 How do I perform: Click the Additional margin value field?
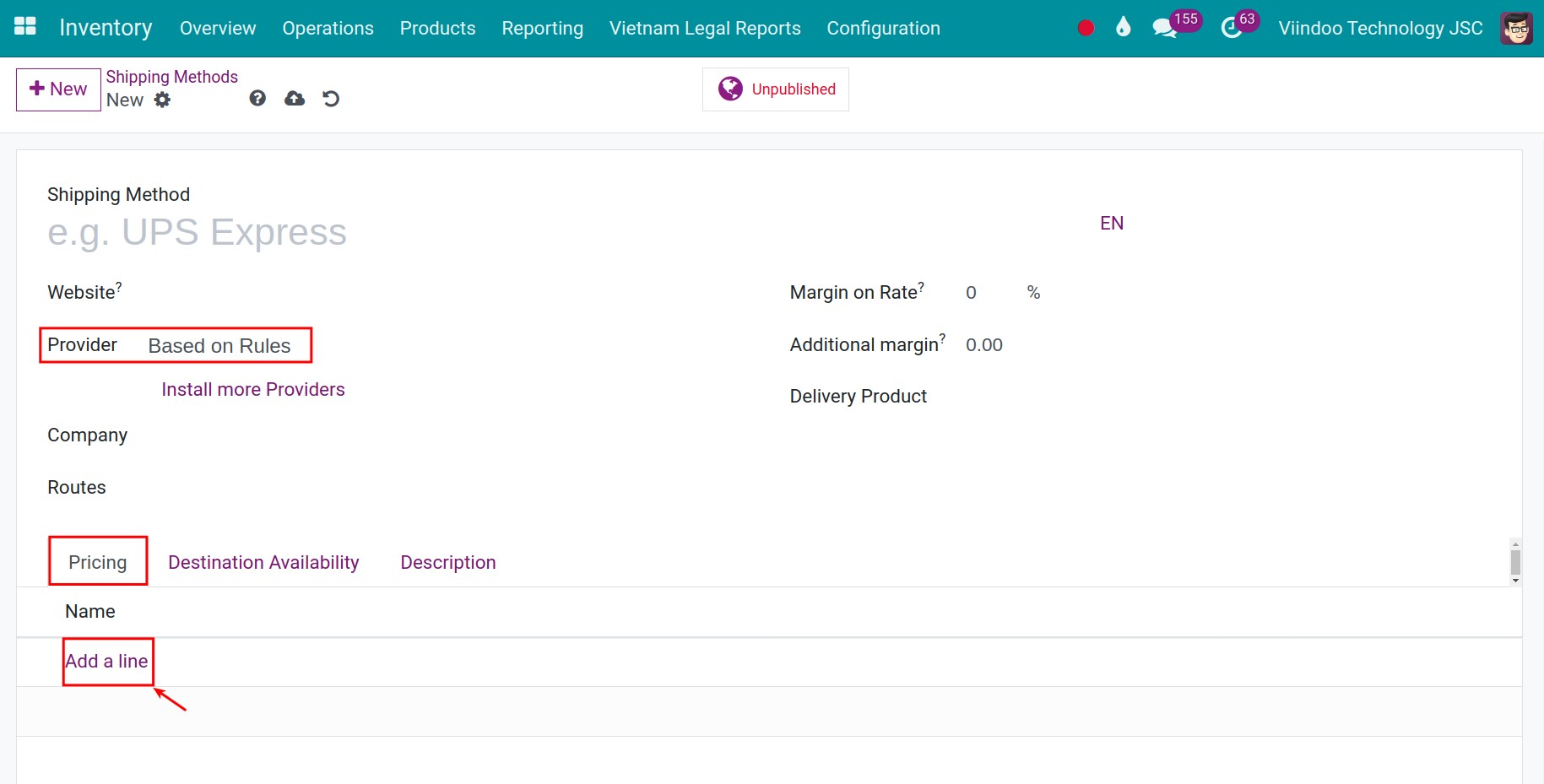pos(984,345)
